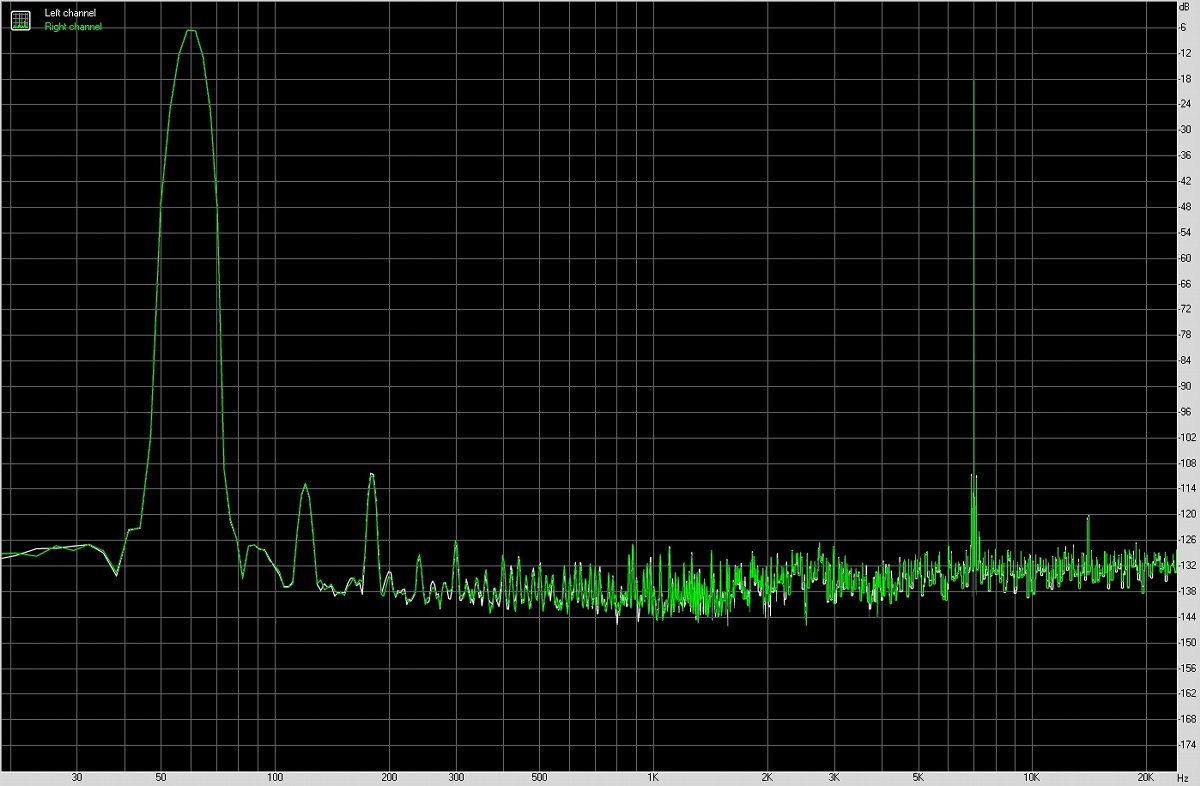Screen dimensions: 1200x786
Task: Click the 50 frequency axis label
Action: (161, 776)
